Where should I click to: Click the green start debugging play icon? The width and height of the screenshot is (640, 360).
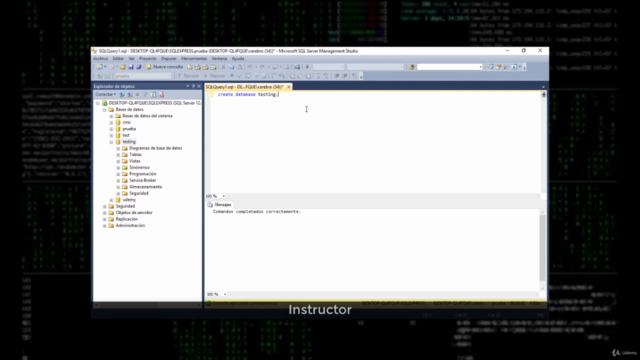pos(307,67)
